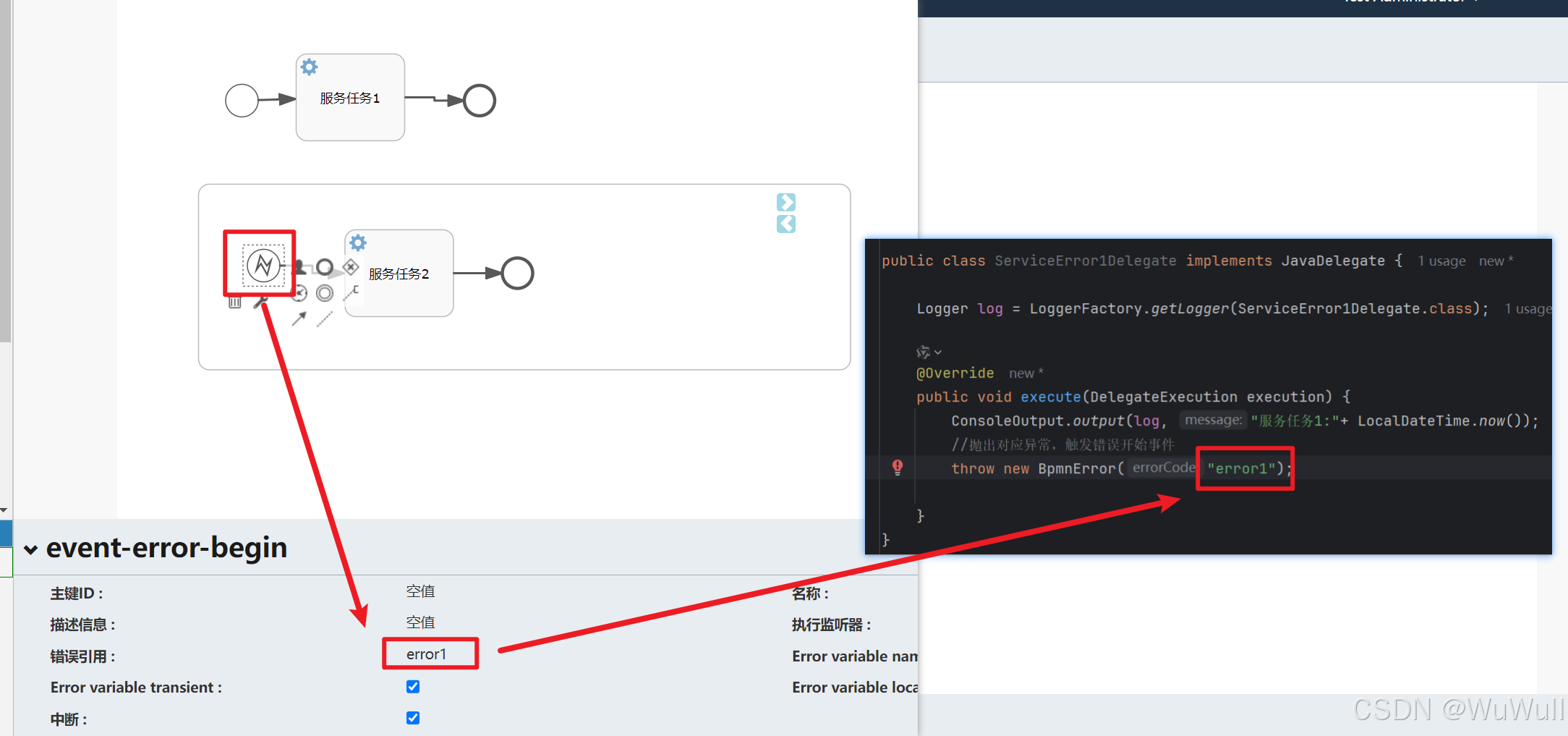Edit the 描述信息 value 空值
Screen dimensions: 1568x736
(420, 622)
